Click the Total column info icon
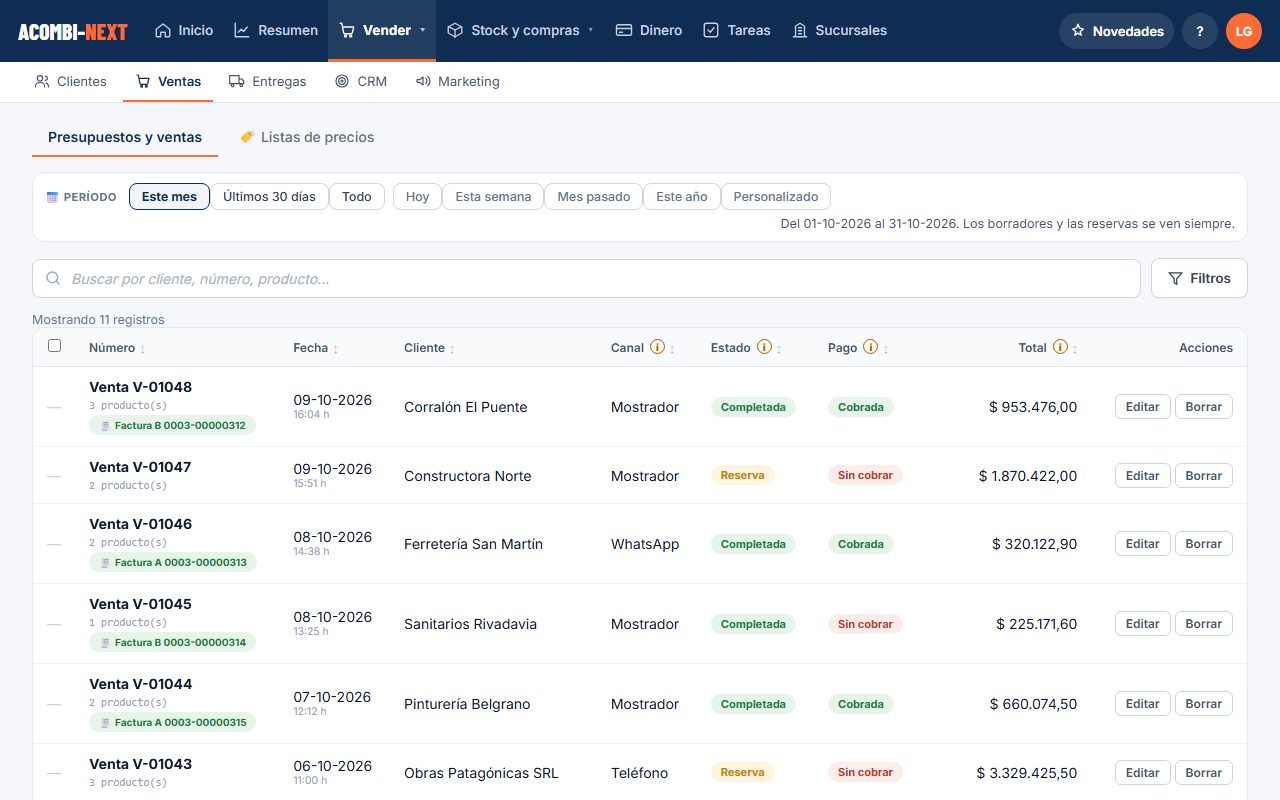Image resolution: width=1280 pixels, height=800 pixels. [x=1060, y=347]
